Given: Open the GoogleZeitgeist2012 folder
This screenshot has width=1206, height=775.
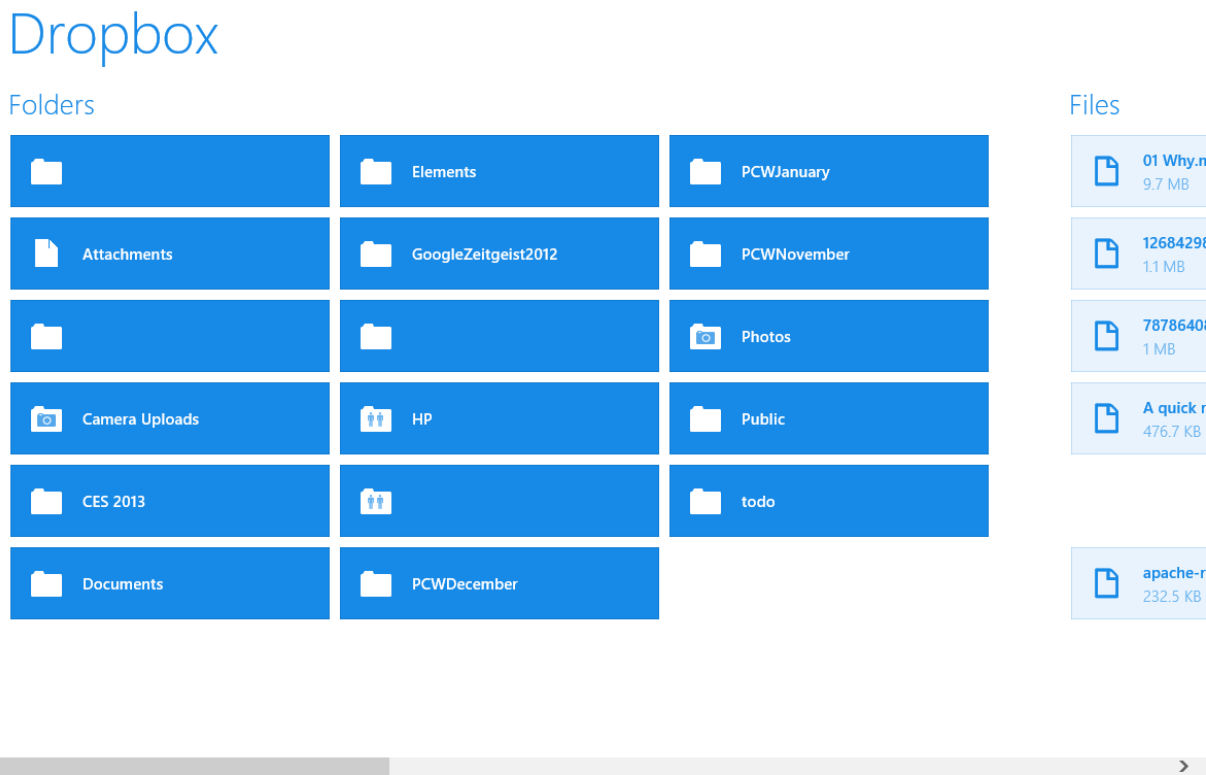Looking at the screenshot, I should (x=499, y=254).
